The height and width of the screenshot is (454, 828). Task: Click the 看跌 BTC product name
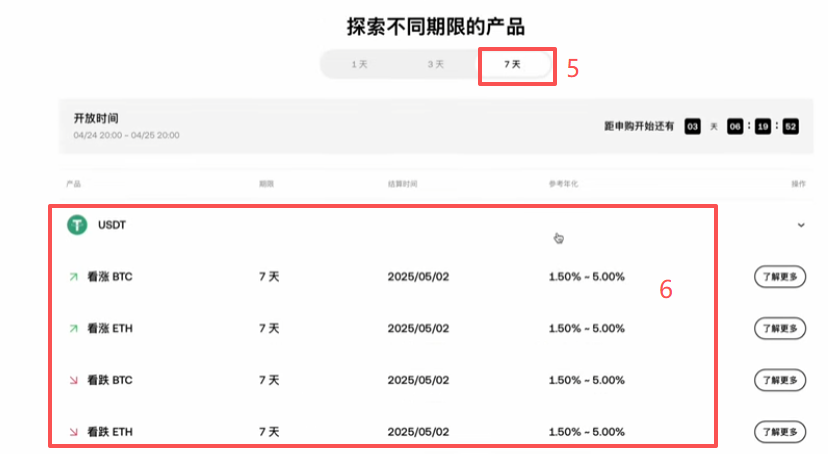(110, 380)
